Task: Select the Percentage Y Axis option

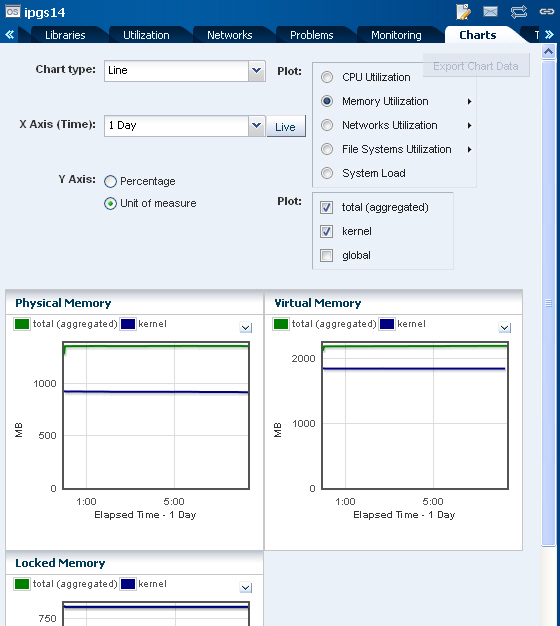Action: (111, 182)
